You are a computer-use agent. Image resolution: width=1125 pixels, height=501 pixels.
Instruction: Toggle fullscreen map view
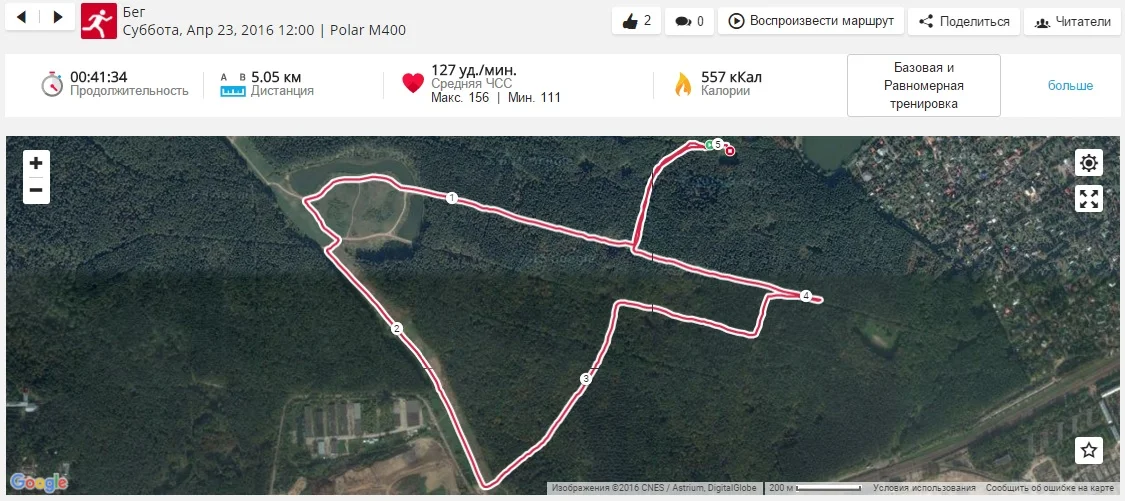pos(1088,199)
